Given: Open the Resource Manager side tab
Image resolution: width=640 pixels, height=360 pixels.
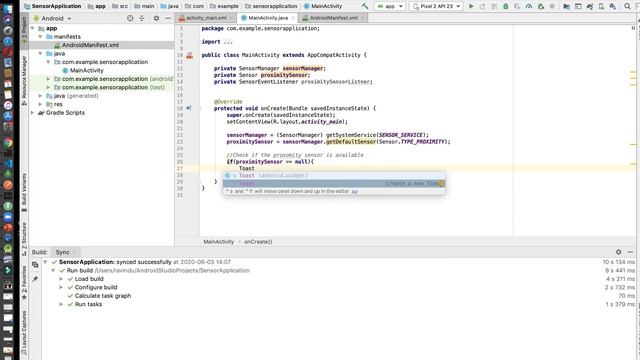Looking at the screenshot, I should 24,80.
